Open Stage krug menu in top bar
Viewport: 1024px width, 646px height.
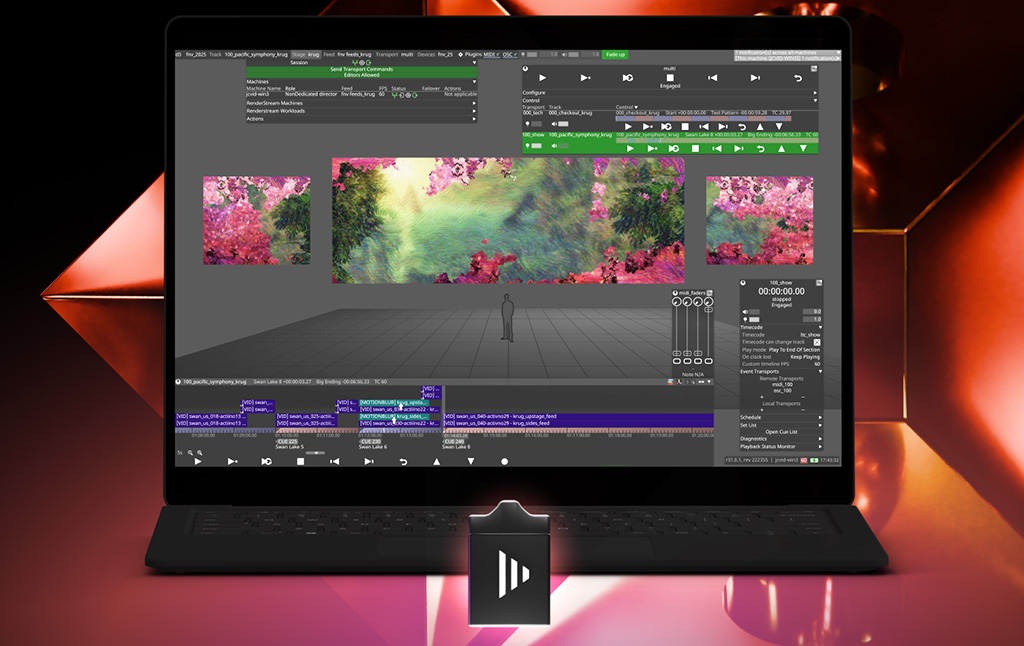point(306,55)
